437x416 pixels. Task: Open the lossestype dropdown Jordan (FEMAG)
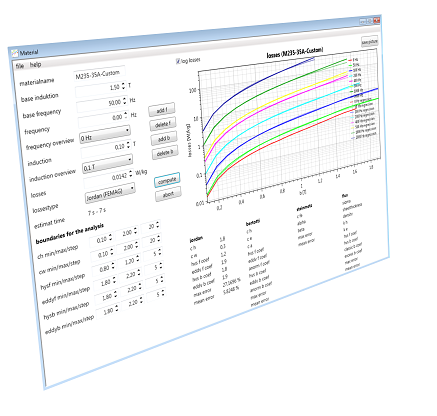(110, 194)
